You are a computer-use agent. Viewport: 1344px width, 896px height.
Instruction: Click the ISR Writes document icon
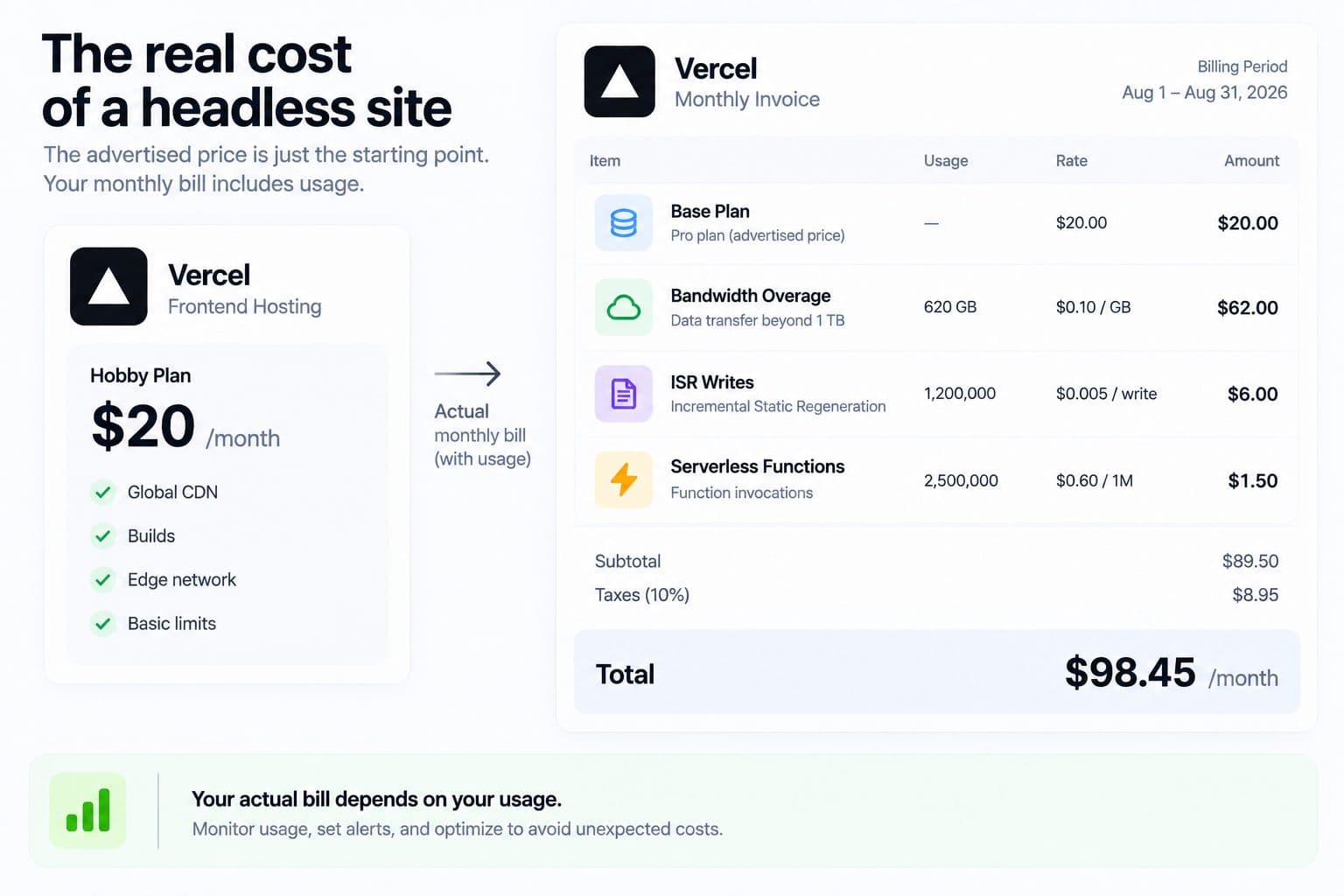(x=624, y=394)
